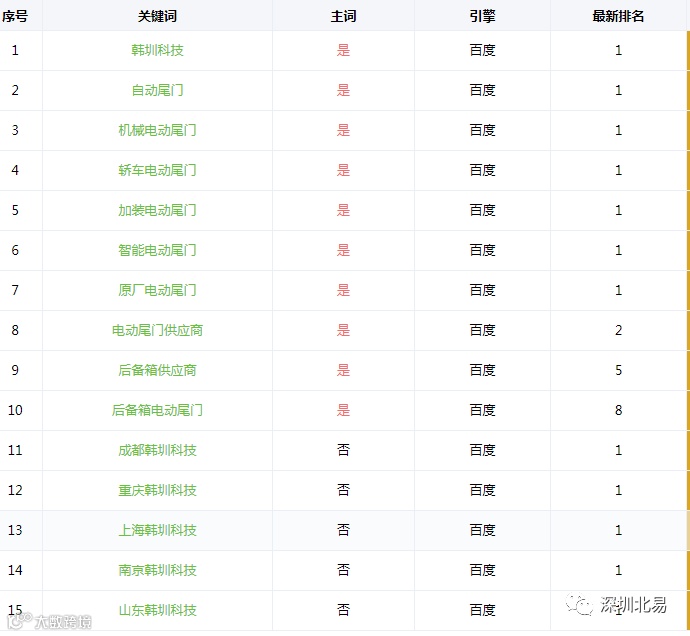Click the 引擎 column header
Image resolution: width=690 pixels, height=636 pixels.
coord(482,16)
